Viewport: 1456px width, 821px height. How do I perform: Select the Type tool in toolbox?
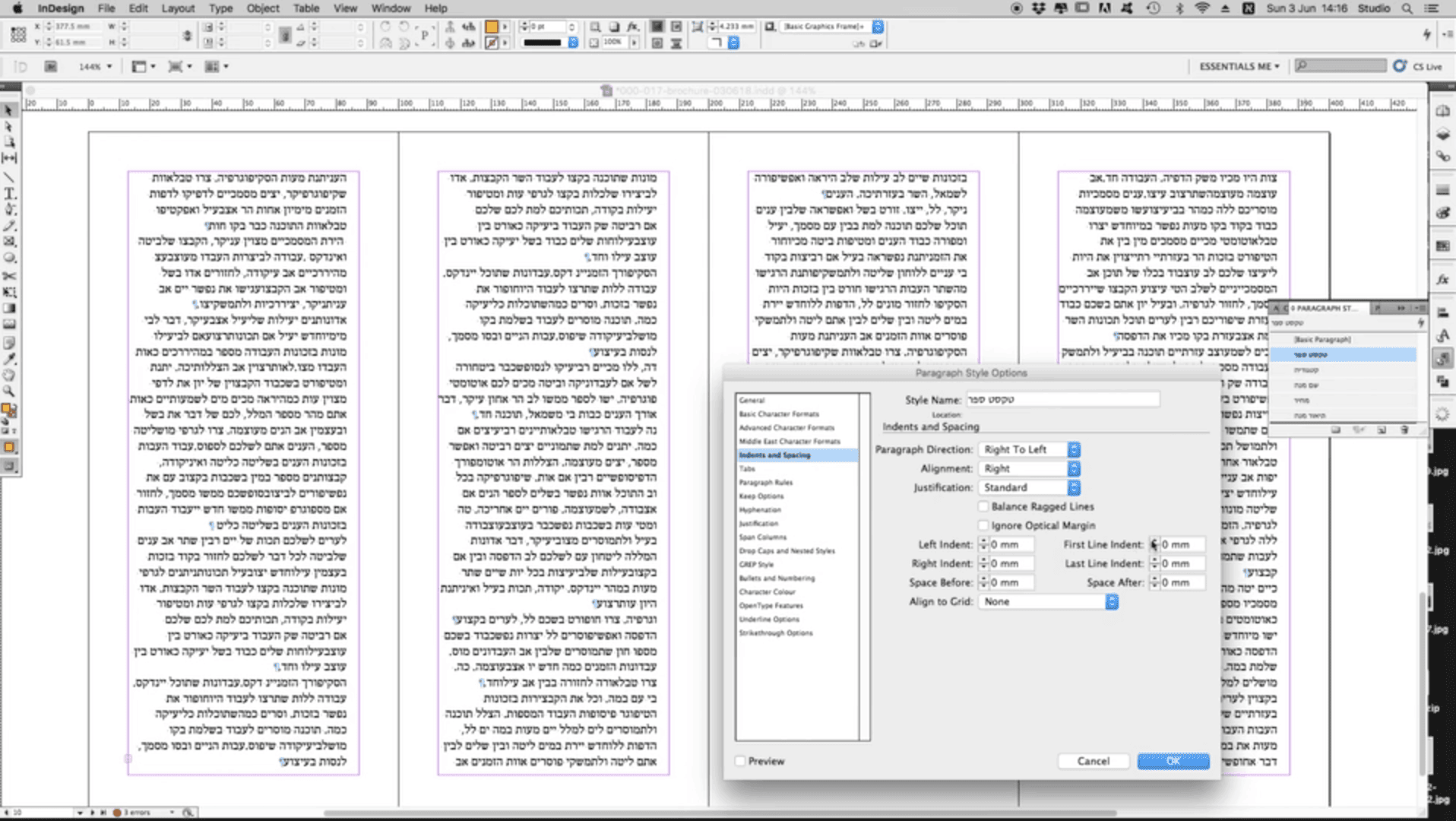(x=10, y=193)
